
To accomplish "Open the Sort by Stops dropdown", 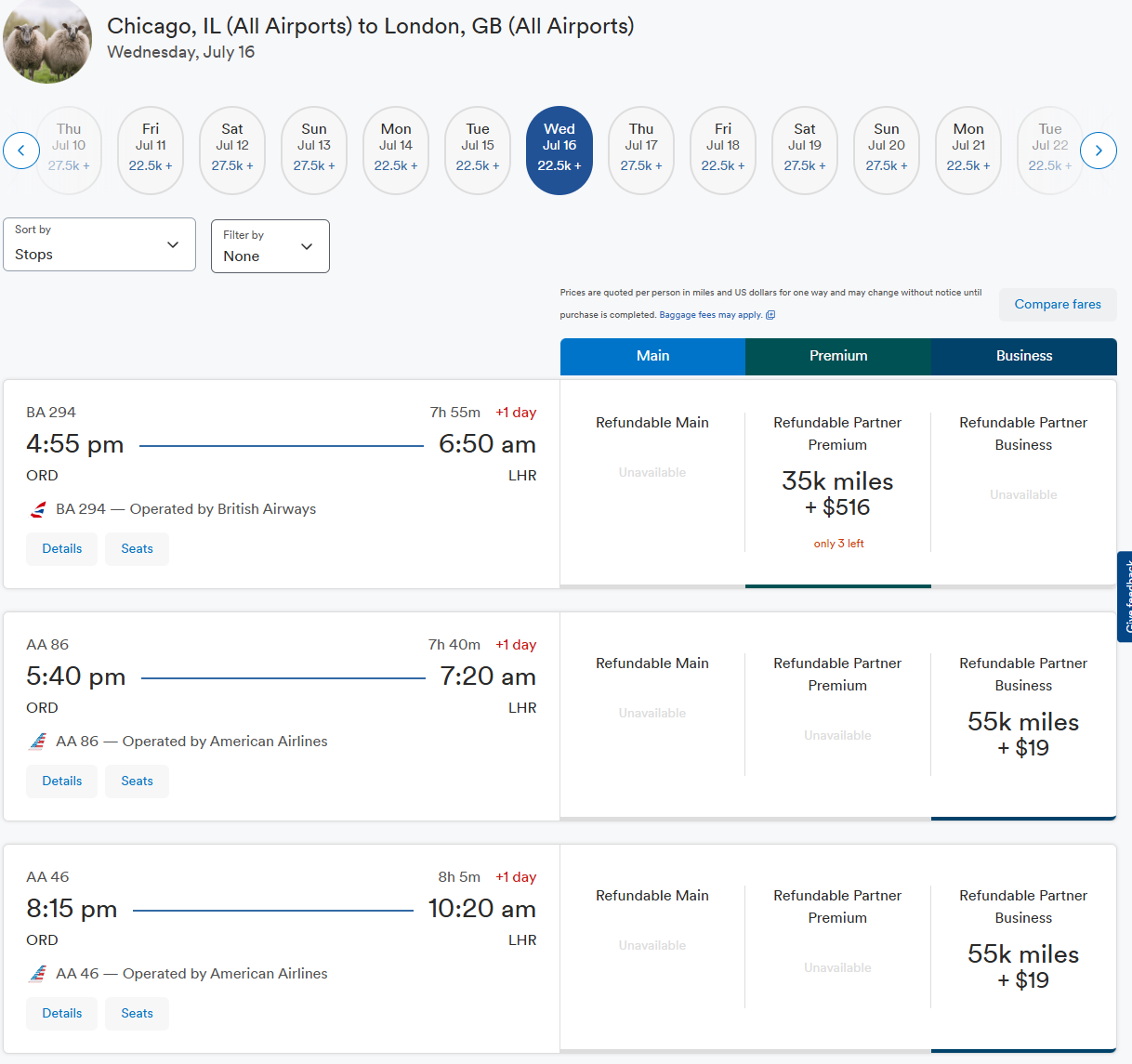I will [99, 244].
